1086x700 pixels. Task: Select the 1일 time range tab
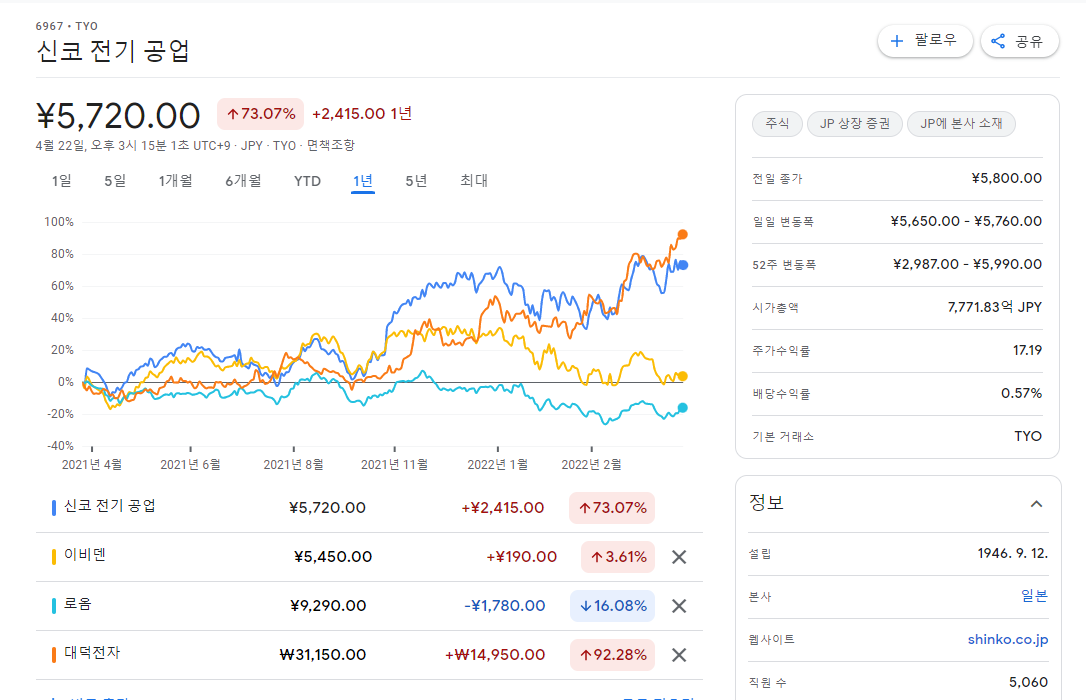[x=61, y=181]
